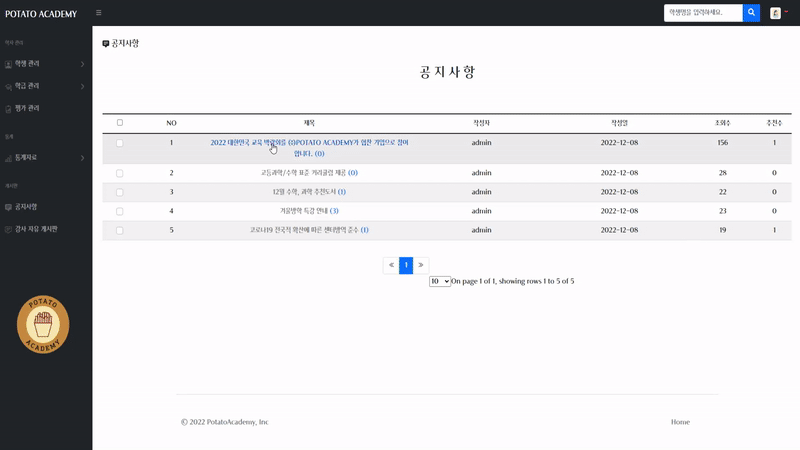Expand the 통계자료 submenu chevron
This screenshot has width=800, height=450.
82,158
